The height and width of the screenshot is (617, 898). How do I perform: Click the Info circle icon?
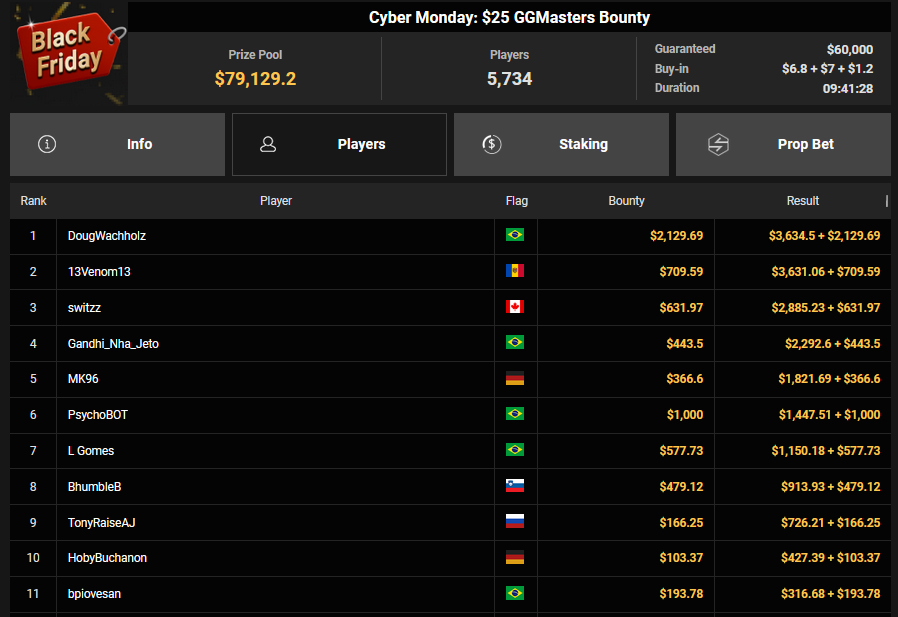tap(47, 144)
